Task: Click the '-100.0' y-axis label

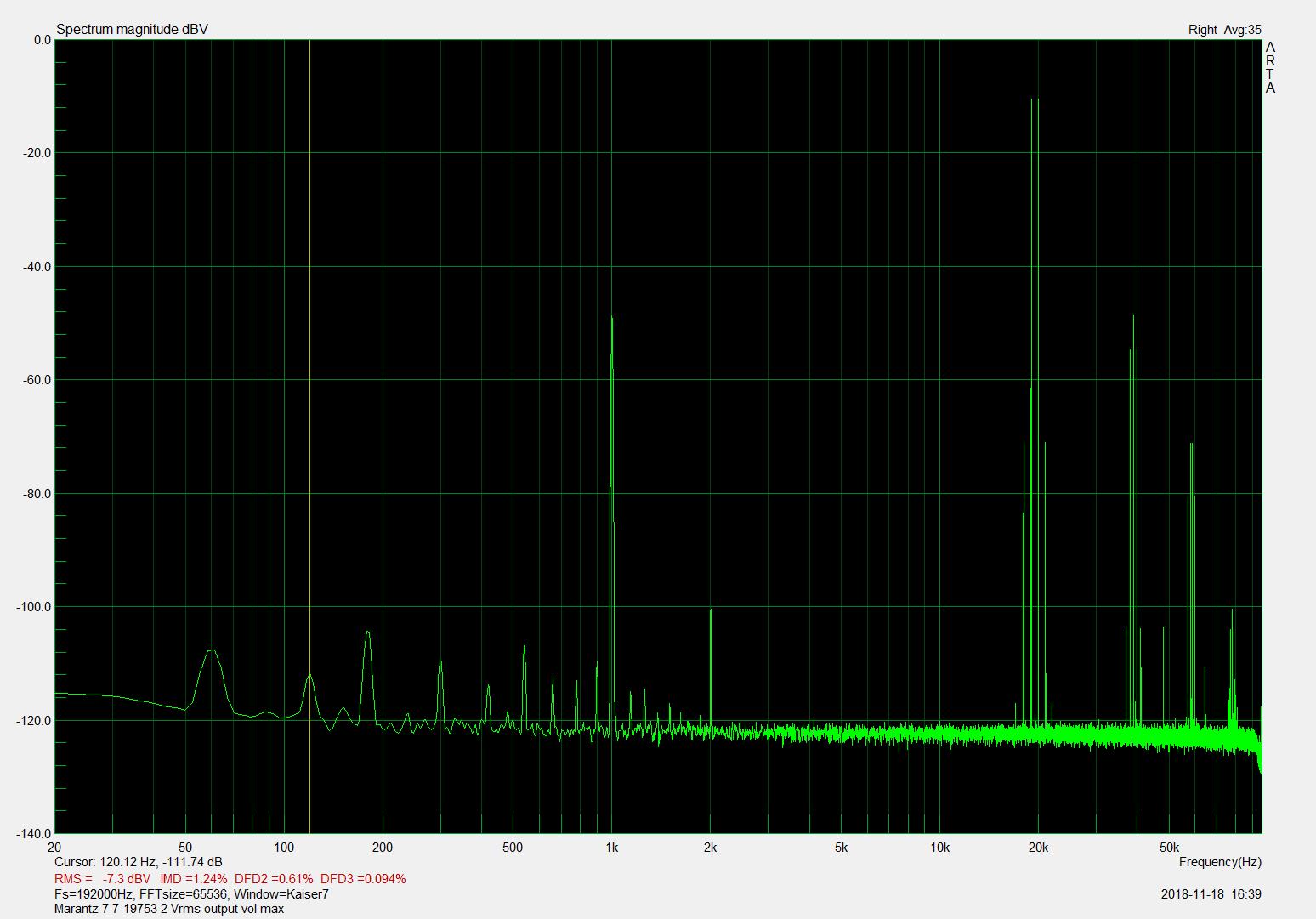Action: (x=34, y=607)
